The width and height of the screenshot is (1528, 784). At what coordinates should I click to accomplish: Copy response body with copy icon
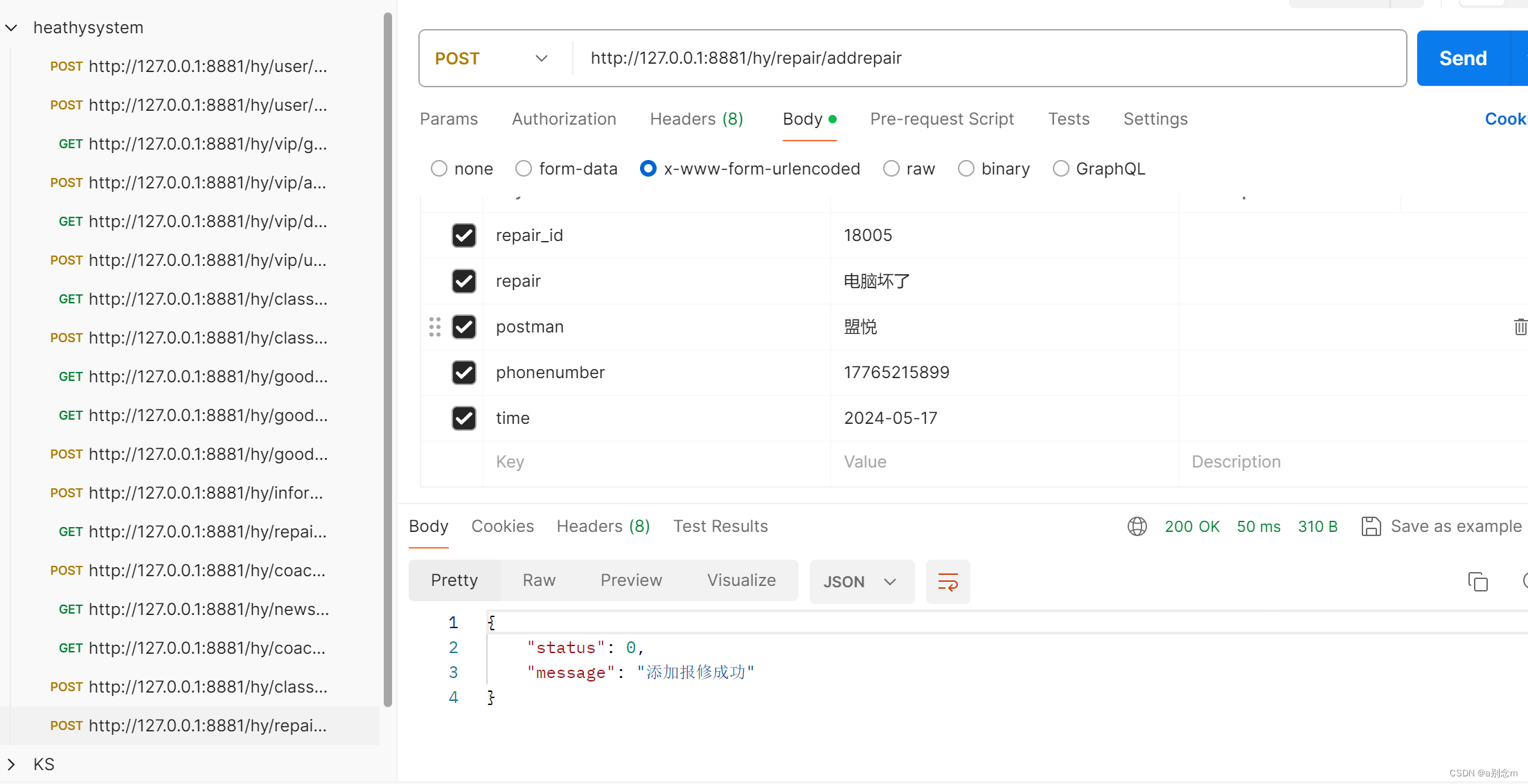coord(1477,582)
